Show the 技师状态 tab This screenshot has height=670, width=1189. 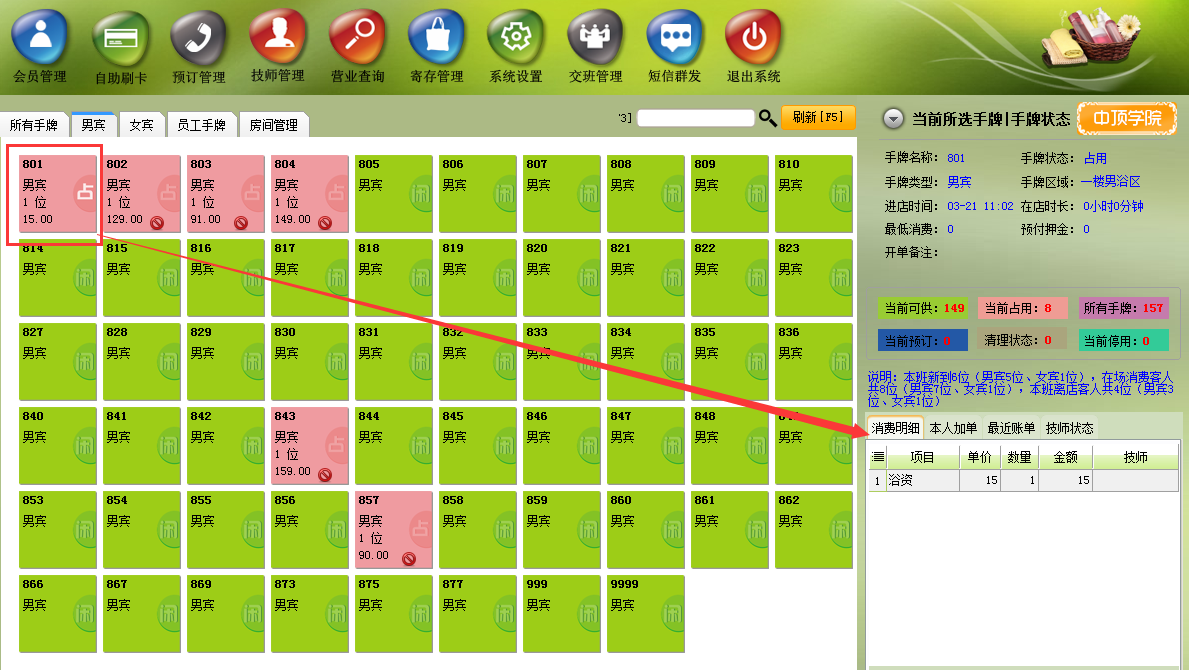click(1069, 428)
